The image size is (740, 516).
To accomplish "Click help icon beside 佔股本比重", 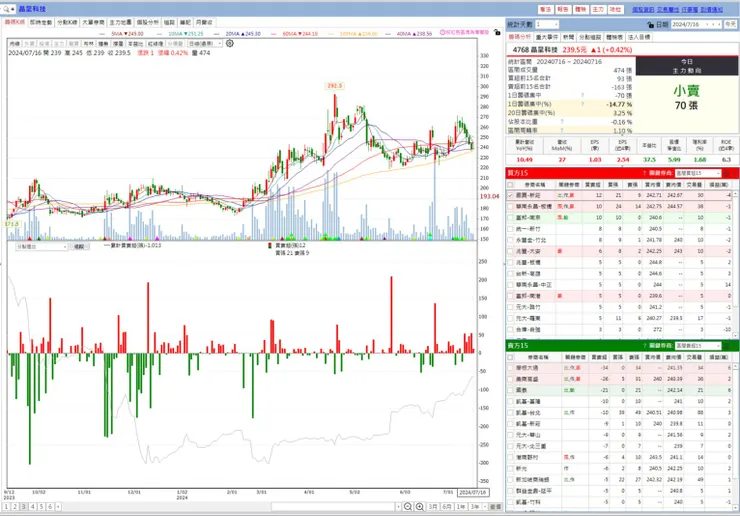I will 562,122.
